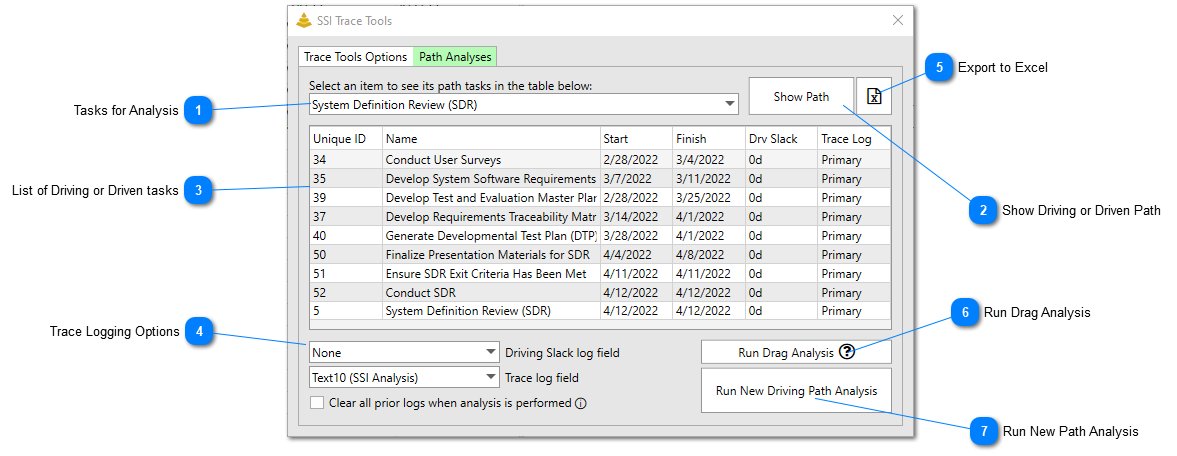Sort by the Unique ID column header
1177x456 pixels.
coord(346,139)
